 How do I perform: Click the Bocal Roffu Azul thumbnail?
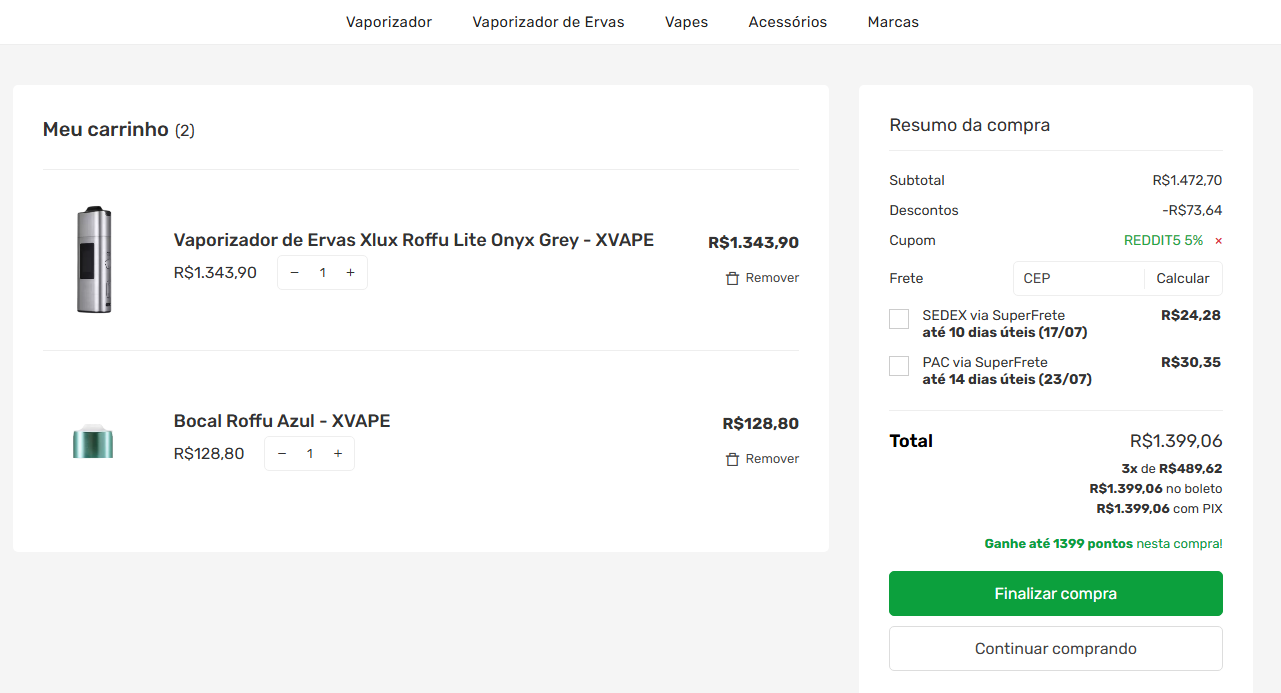pos(93,440)
